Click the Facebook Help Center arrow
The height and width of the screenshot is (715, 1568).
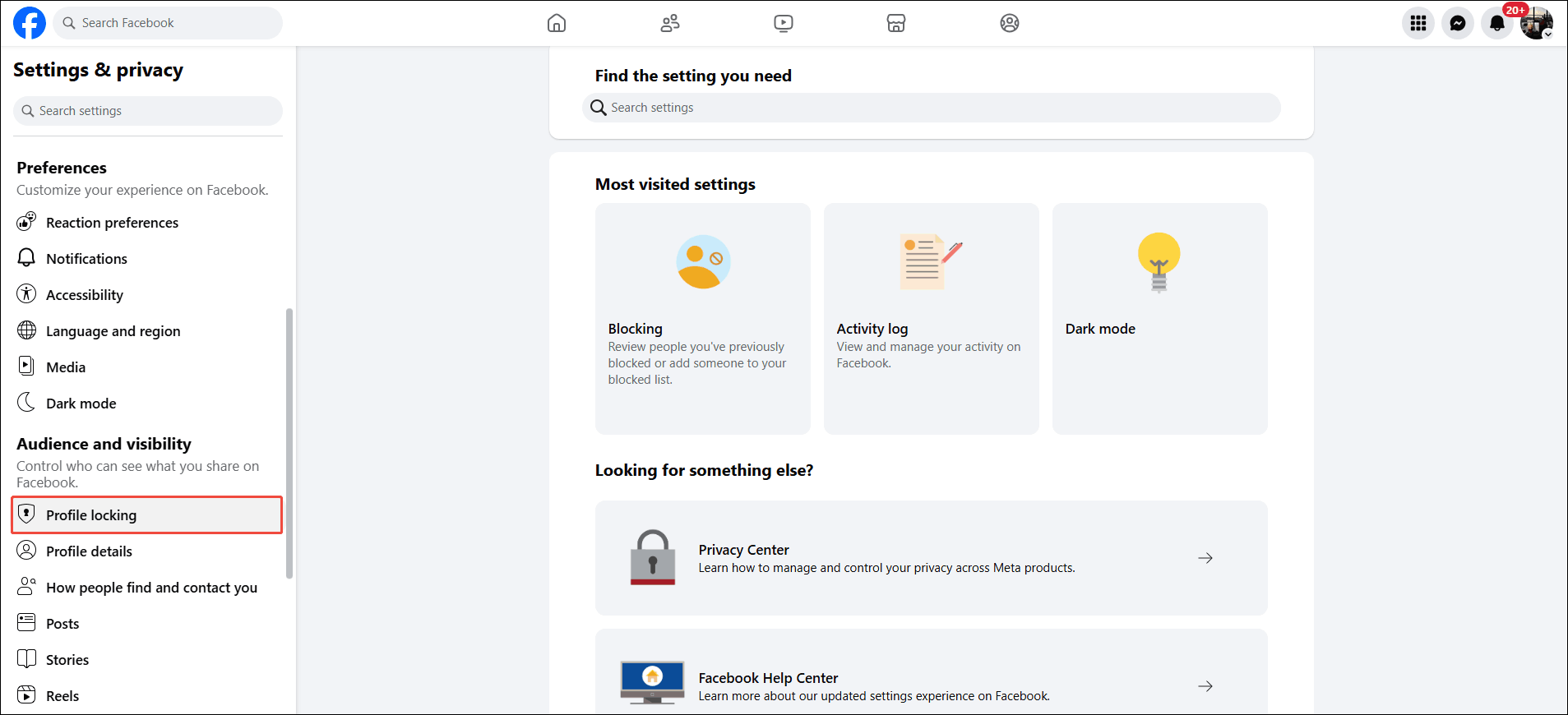tap(1205, 686)
